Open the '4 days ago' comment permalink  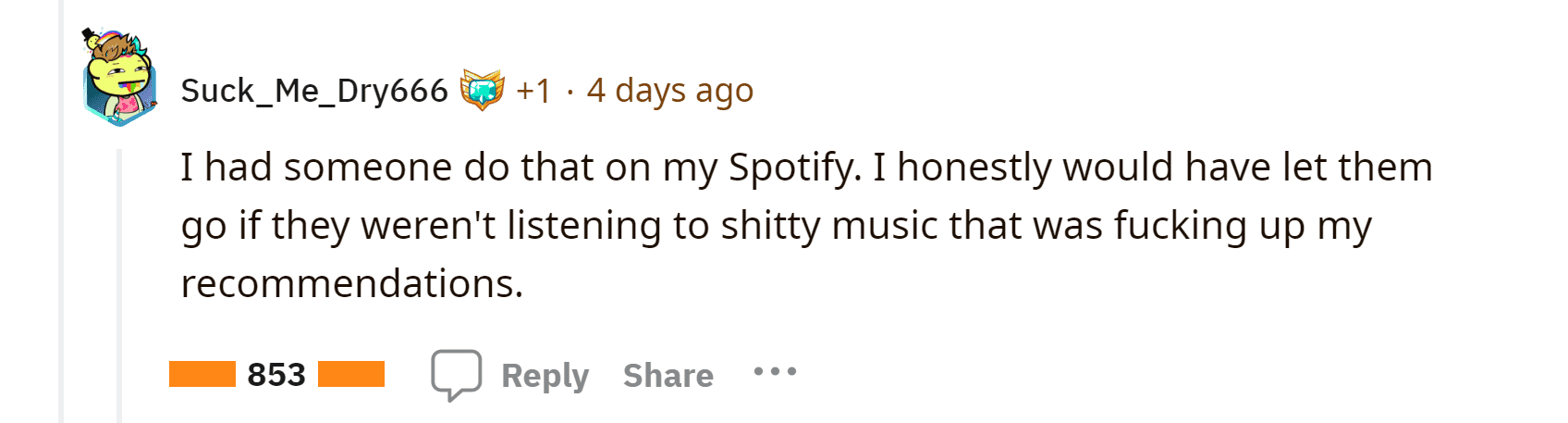coord(670,91)
